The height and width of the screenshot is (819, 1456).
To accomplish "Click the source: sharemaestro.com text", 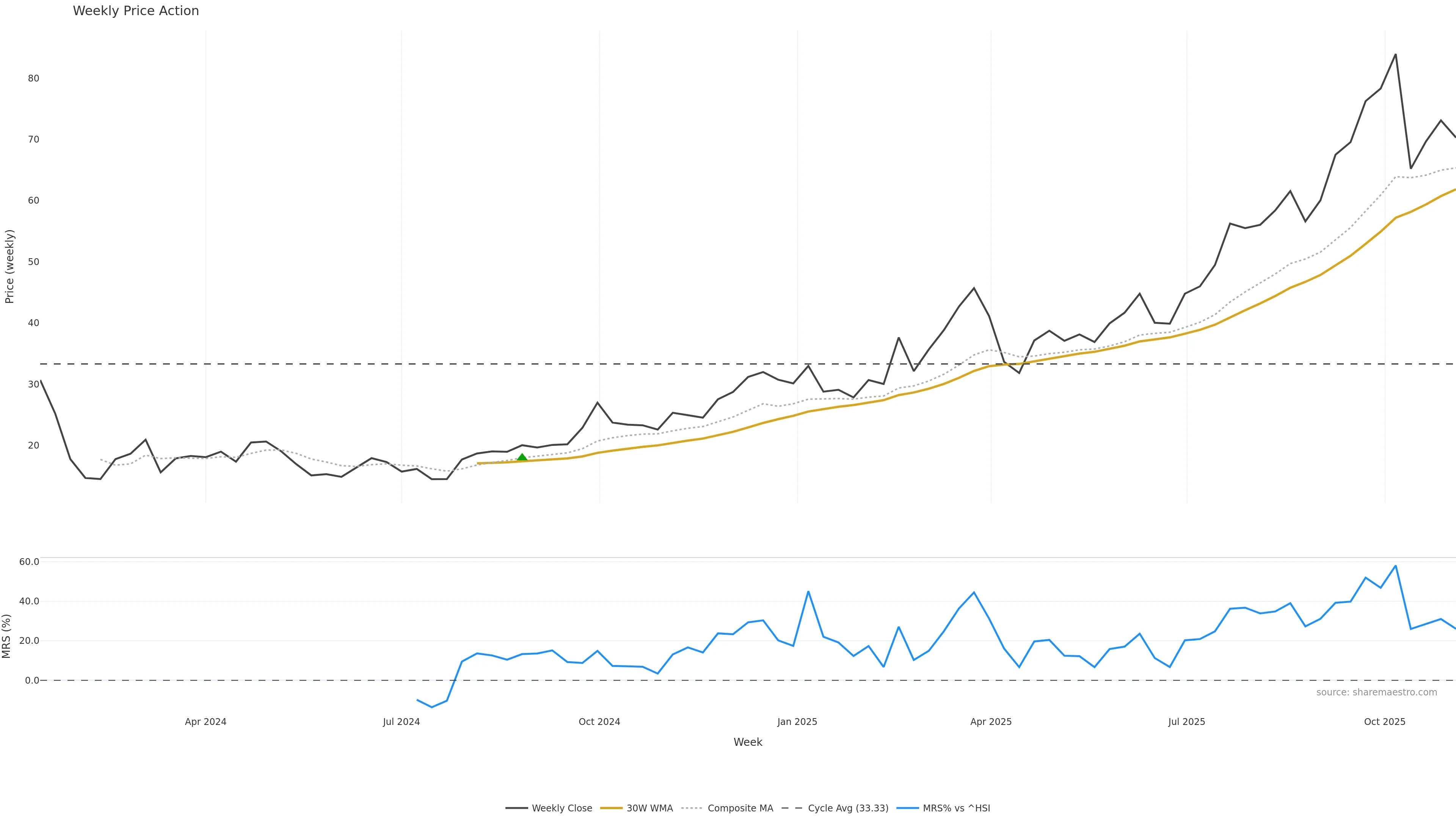I will 1376,692.
